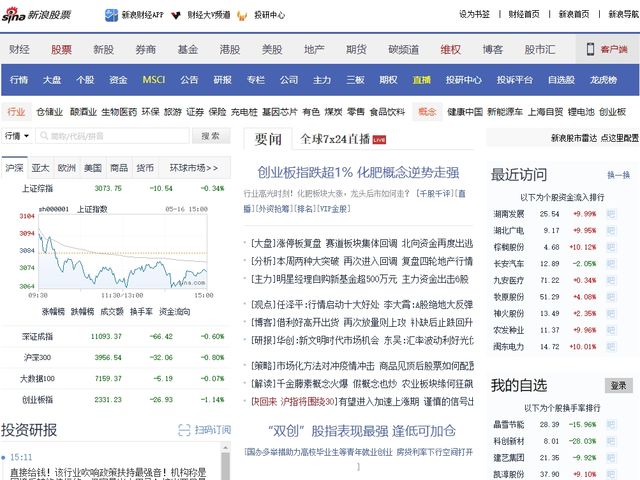This screenshot has height=480, width=640.
Task: Open 直播 in the blue nav bar
Action: tap(422, 80)
